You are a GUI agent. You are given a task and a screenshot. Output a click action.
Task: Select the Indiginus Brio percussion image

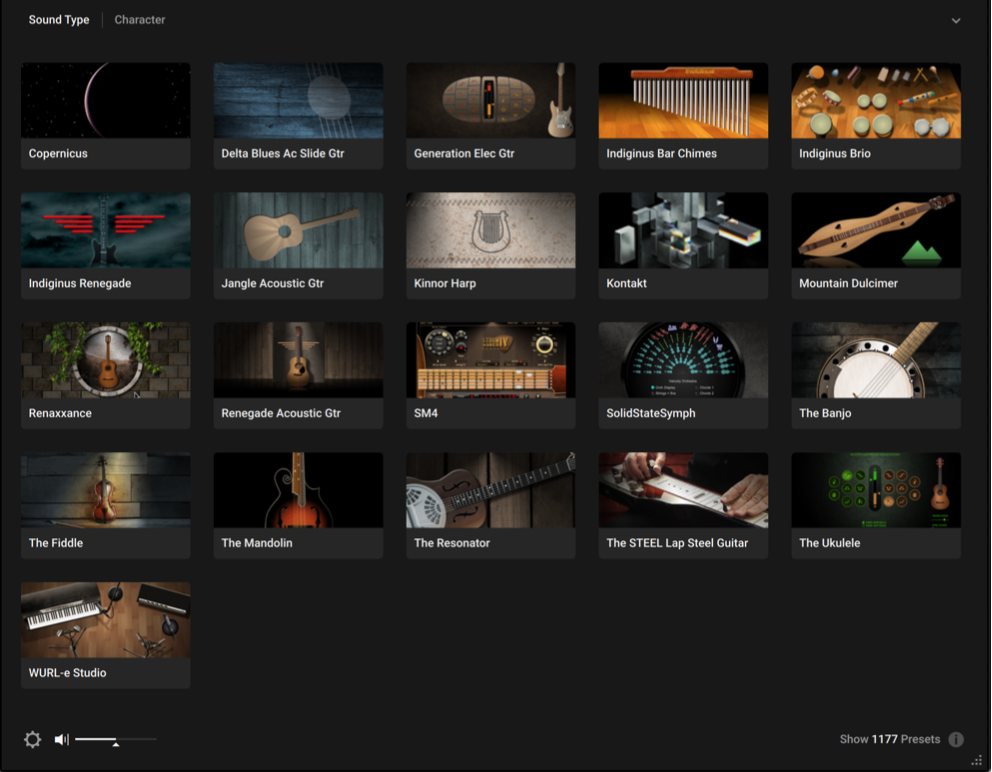coord(876,100)
